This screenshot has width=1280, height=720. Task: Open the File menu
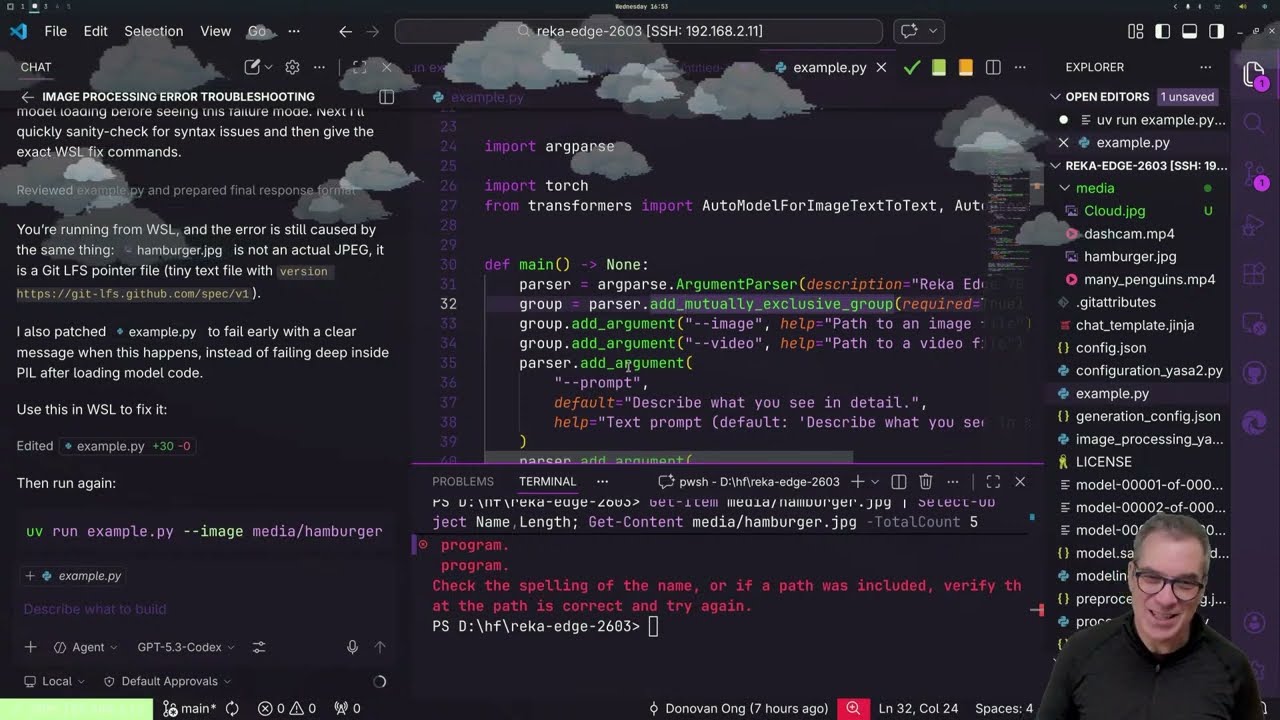(x=56, y=31)
